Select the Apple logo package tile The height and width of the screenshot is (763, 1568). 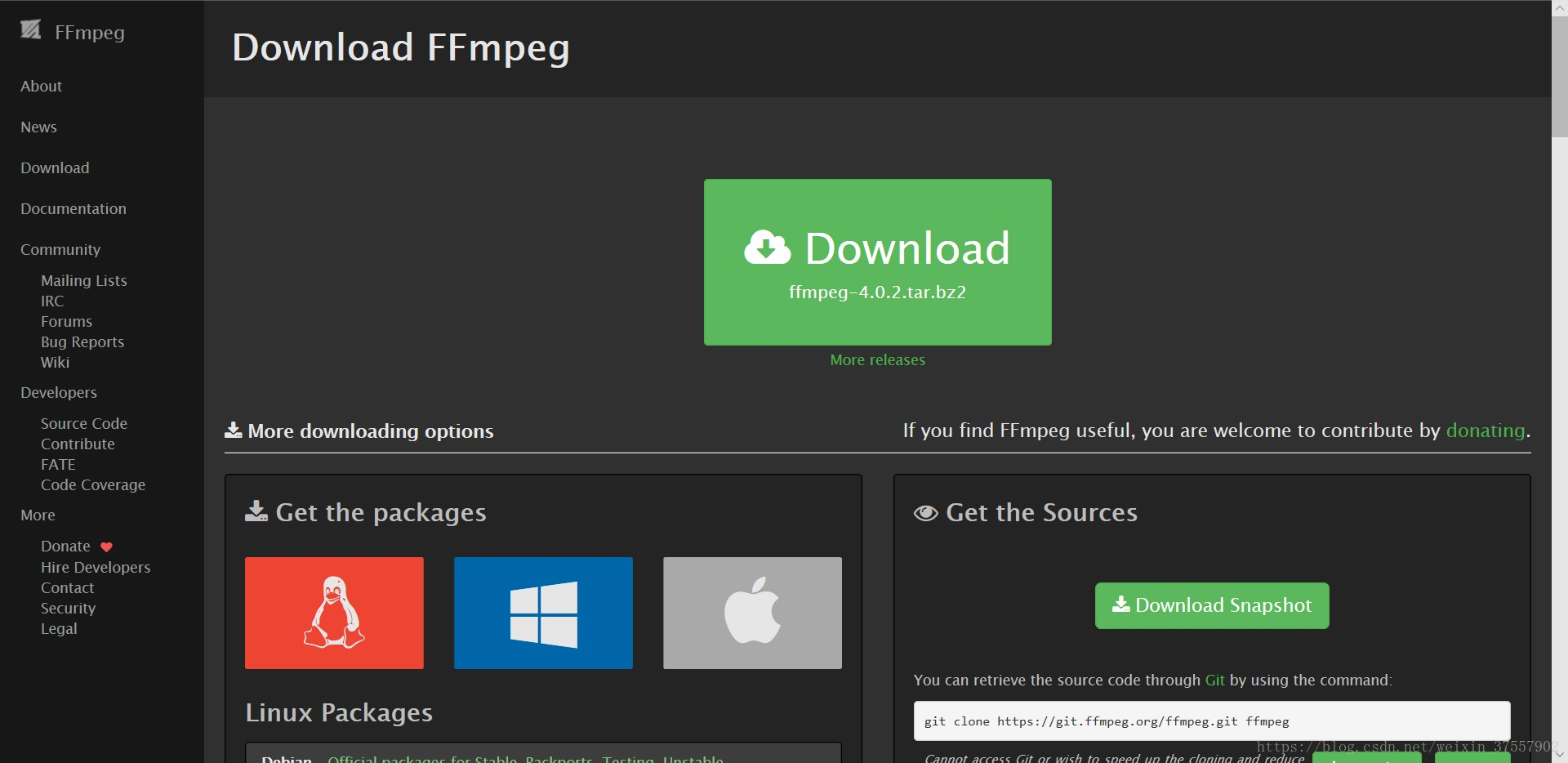point(752,613)
